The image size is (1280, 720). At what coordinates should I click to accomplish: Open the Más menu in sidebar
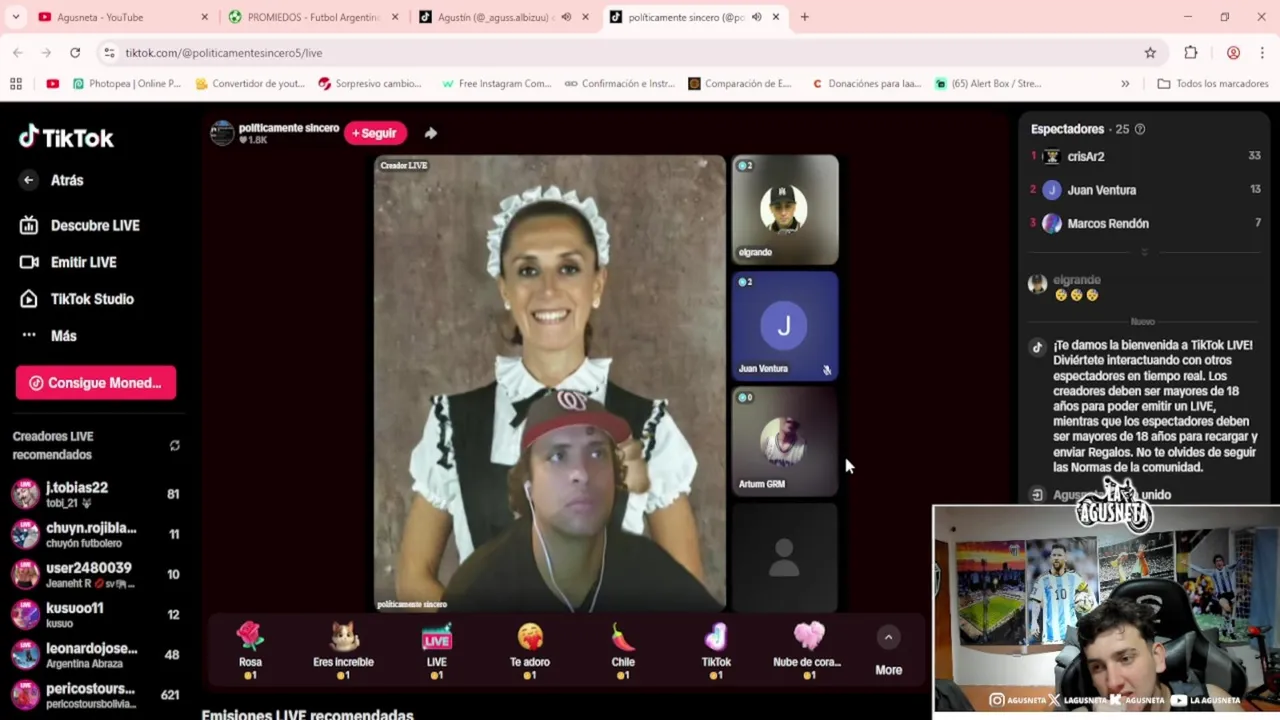click(48, 336)
